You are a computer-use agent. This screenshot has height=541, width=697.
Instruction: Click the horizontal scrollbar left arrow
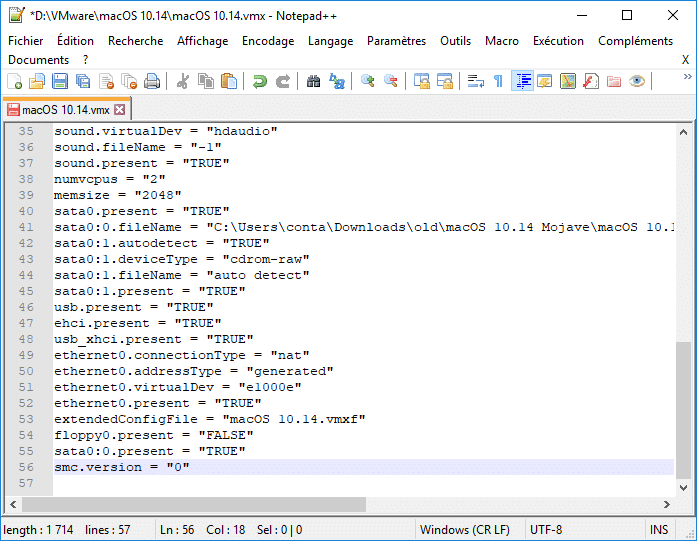click(13, 504)
